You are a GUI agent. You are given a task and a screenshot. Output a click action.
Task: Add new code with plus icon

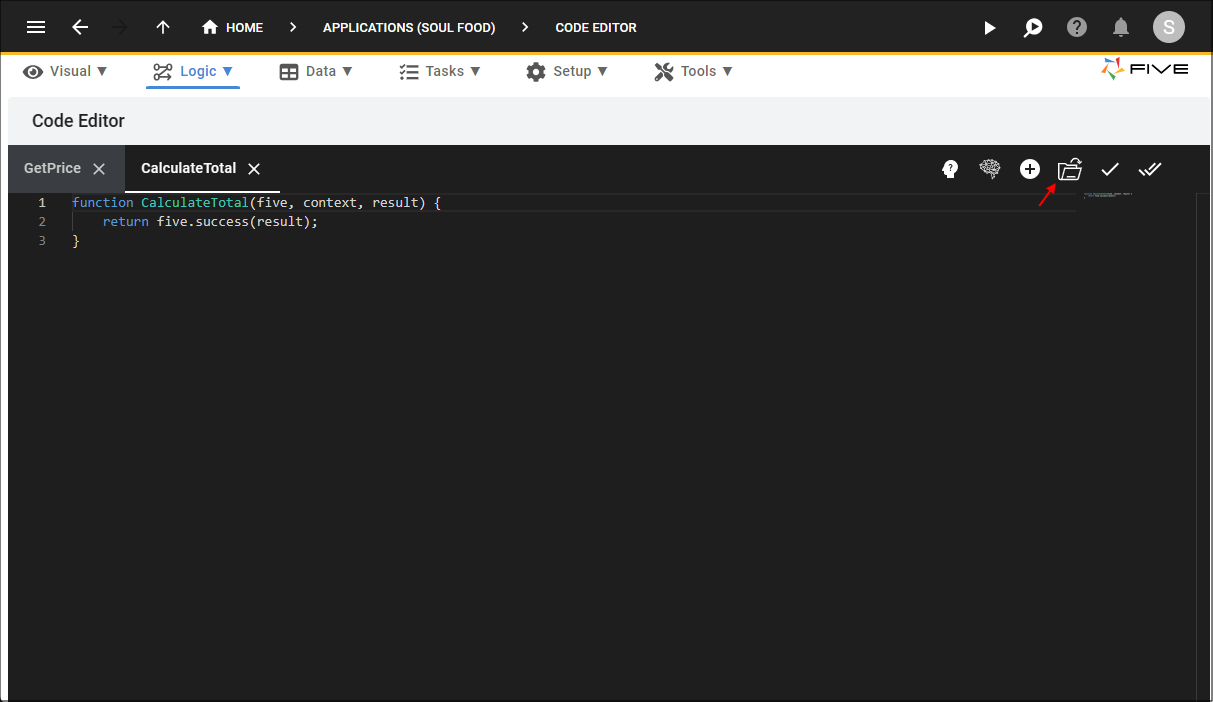[x=1030, y=169]
